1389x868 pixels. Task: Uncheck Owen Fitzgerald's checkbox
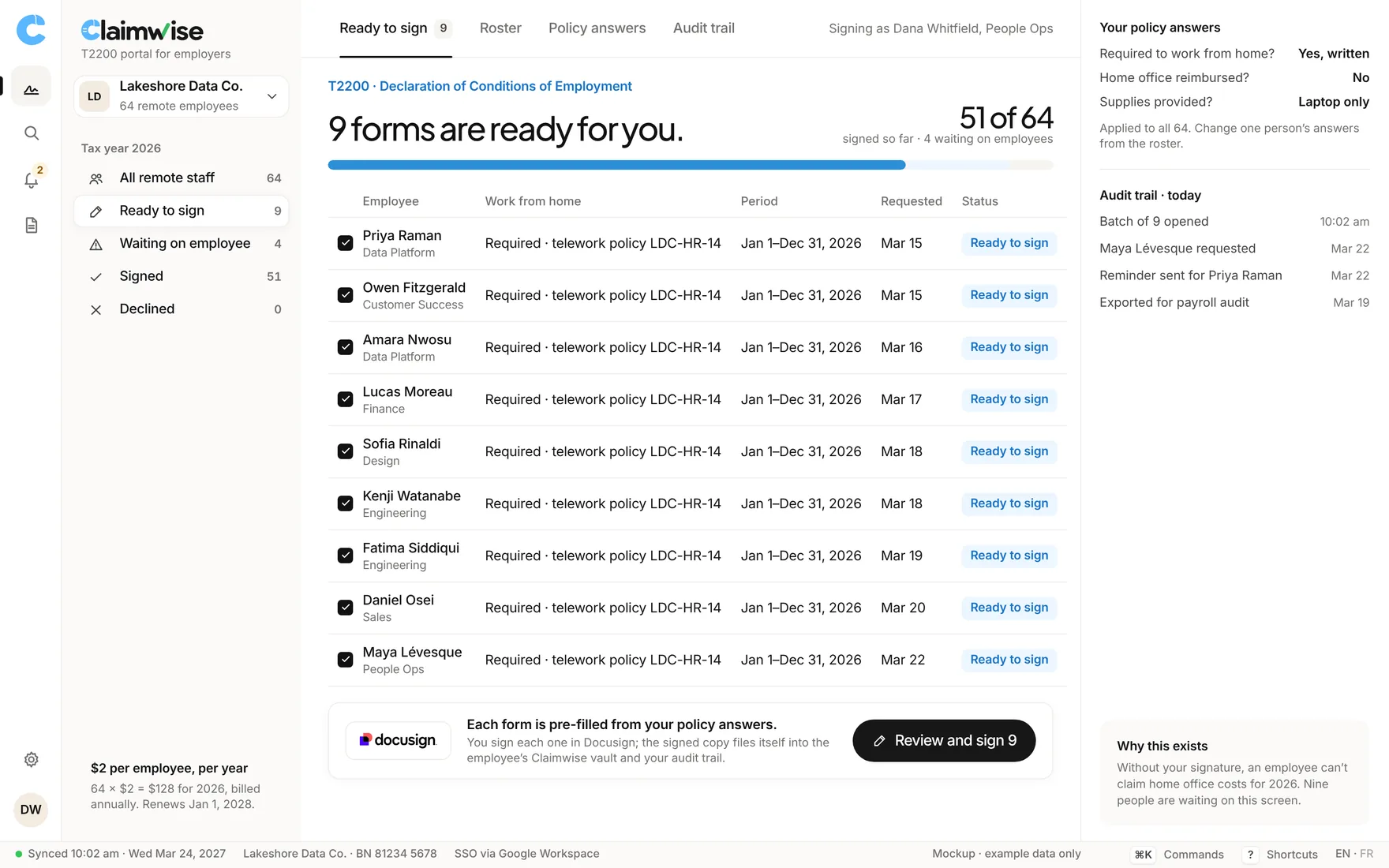point(345,295)
